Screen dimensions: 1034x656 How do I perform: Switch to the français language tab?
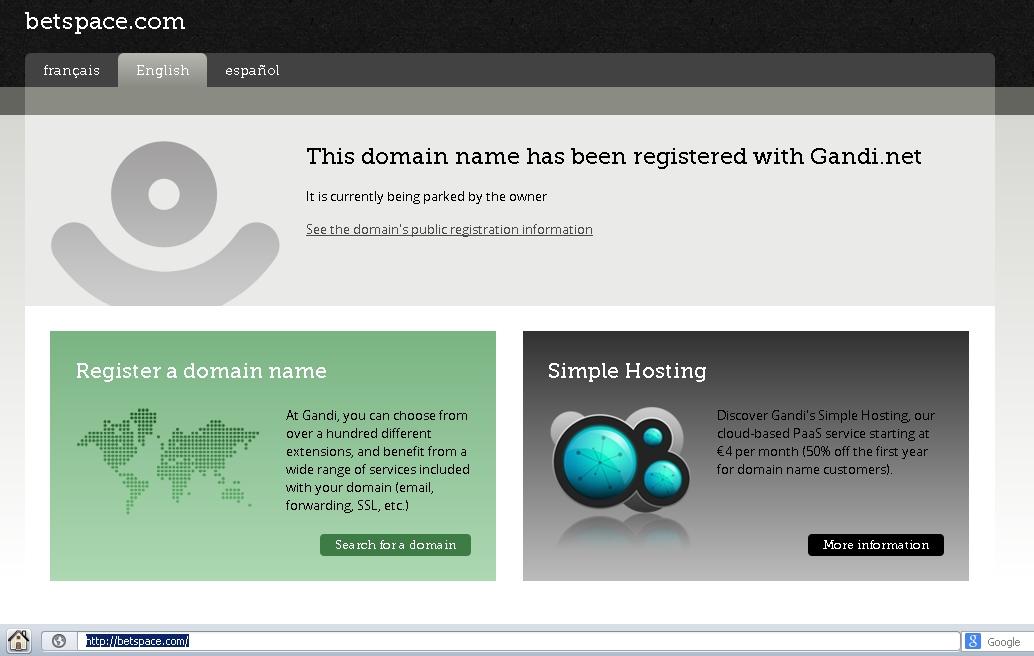[72, 71]
